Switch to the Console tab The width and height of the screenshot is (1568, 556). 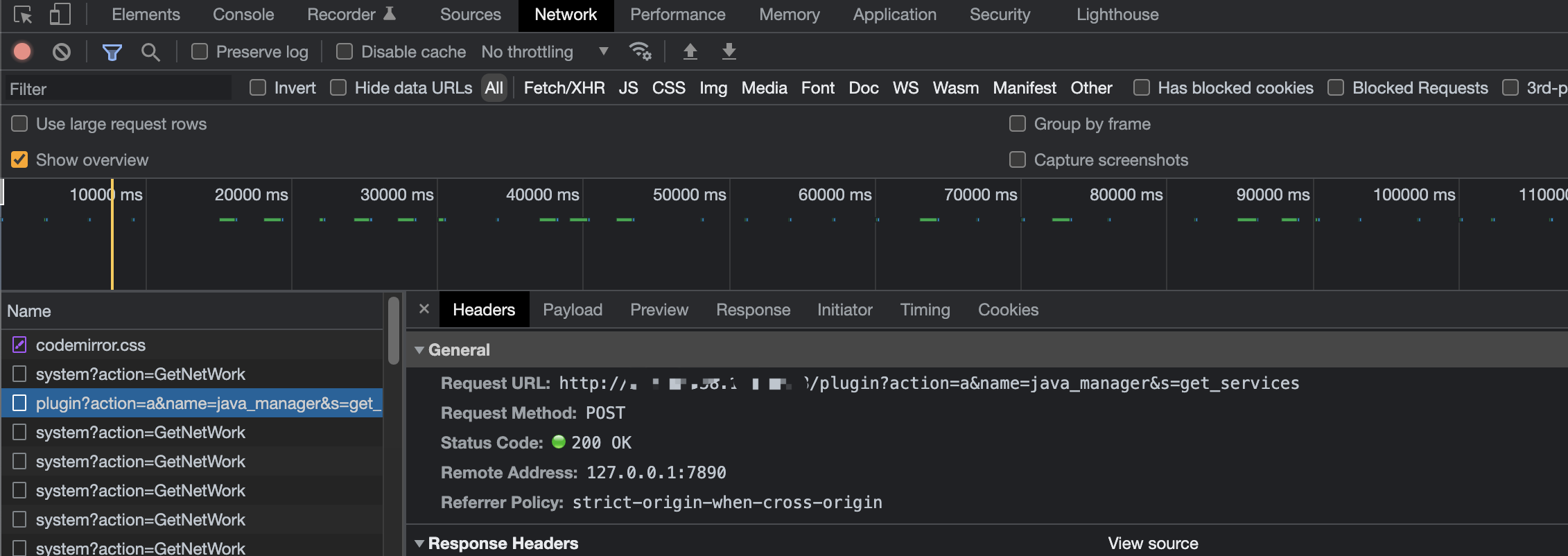click(x=243, y=15)
